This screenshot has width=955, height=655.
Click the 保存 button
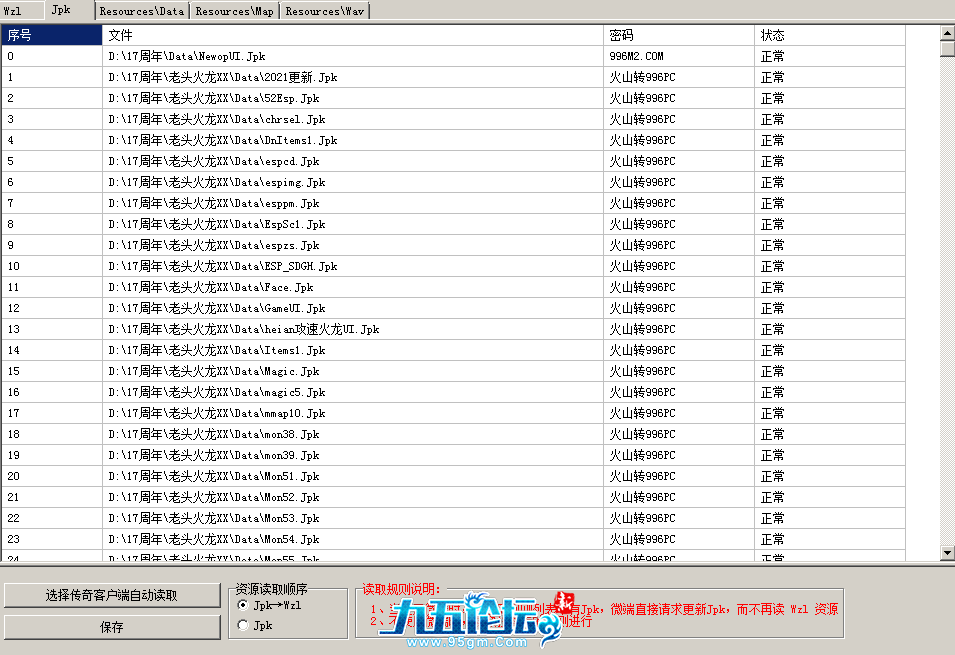pyautogui.click(x=112, y=627)
